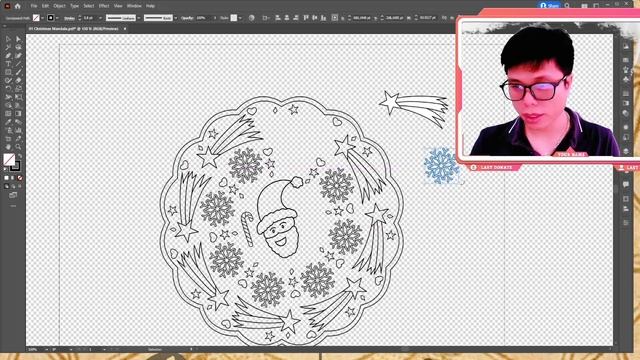The width and height of the screenshot is (640, 360).
Task: Enable Draw Behind mode
Action: coord(13,186)
